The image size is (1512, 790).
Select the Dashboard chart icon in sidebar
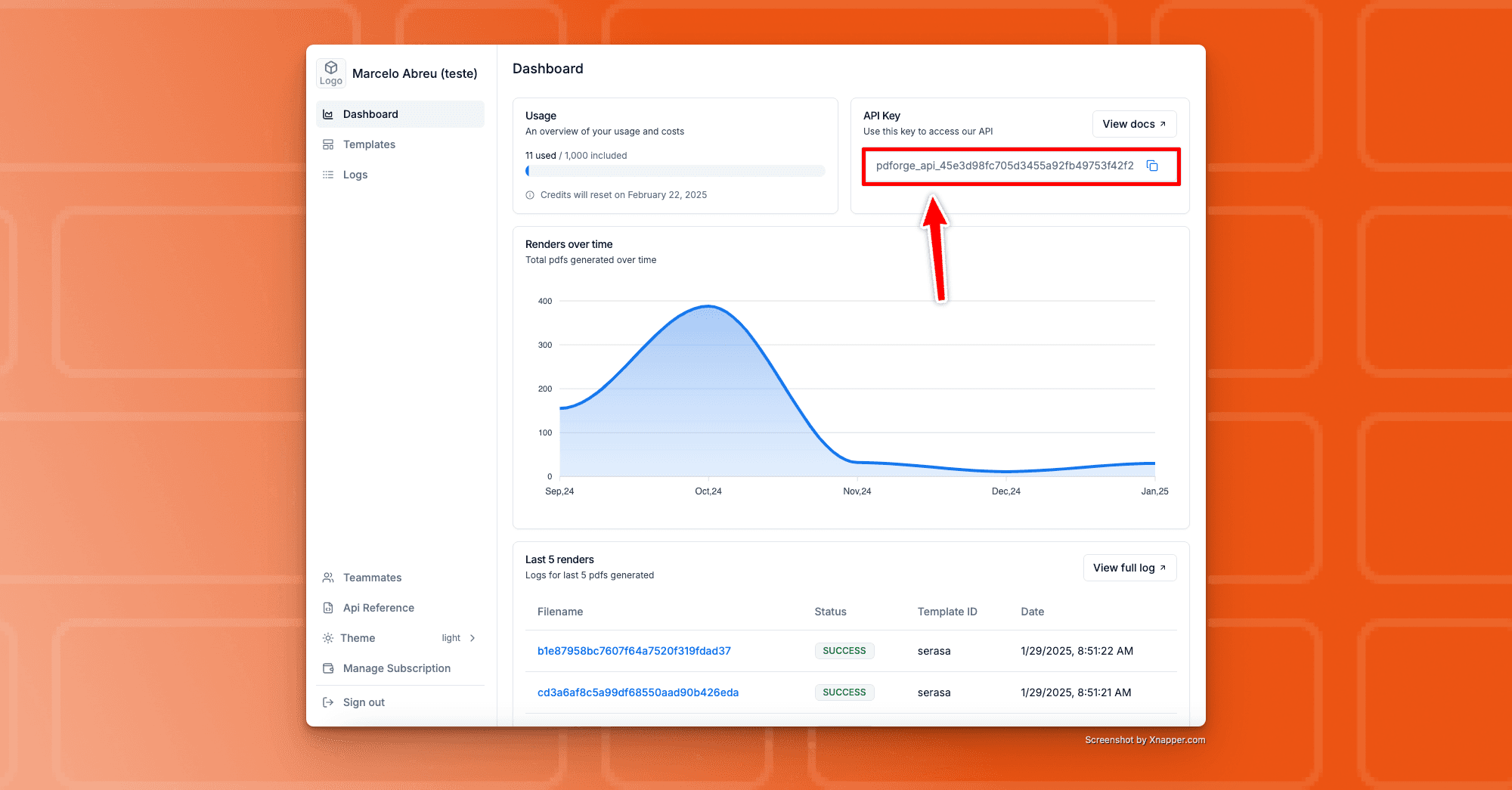(328, 113)
